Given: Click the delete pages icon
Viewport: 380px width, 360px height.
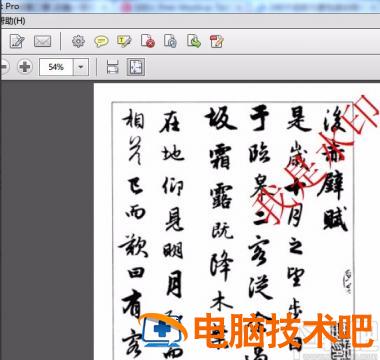Looking at the screenshot, I should coord(148,41).
